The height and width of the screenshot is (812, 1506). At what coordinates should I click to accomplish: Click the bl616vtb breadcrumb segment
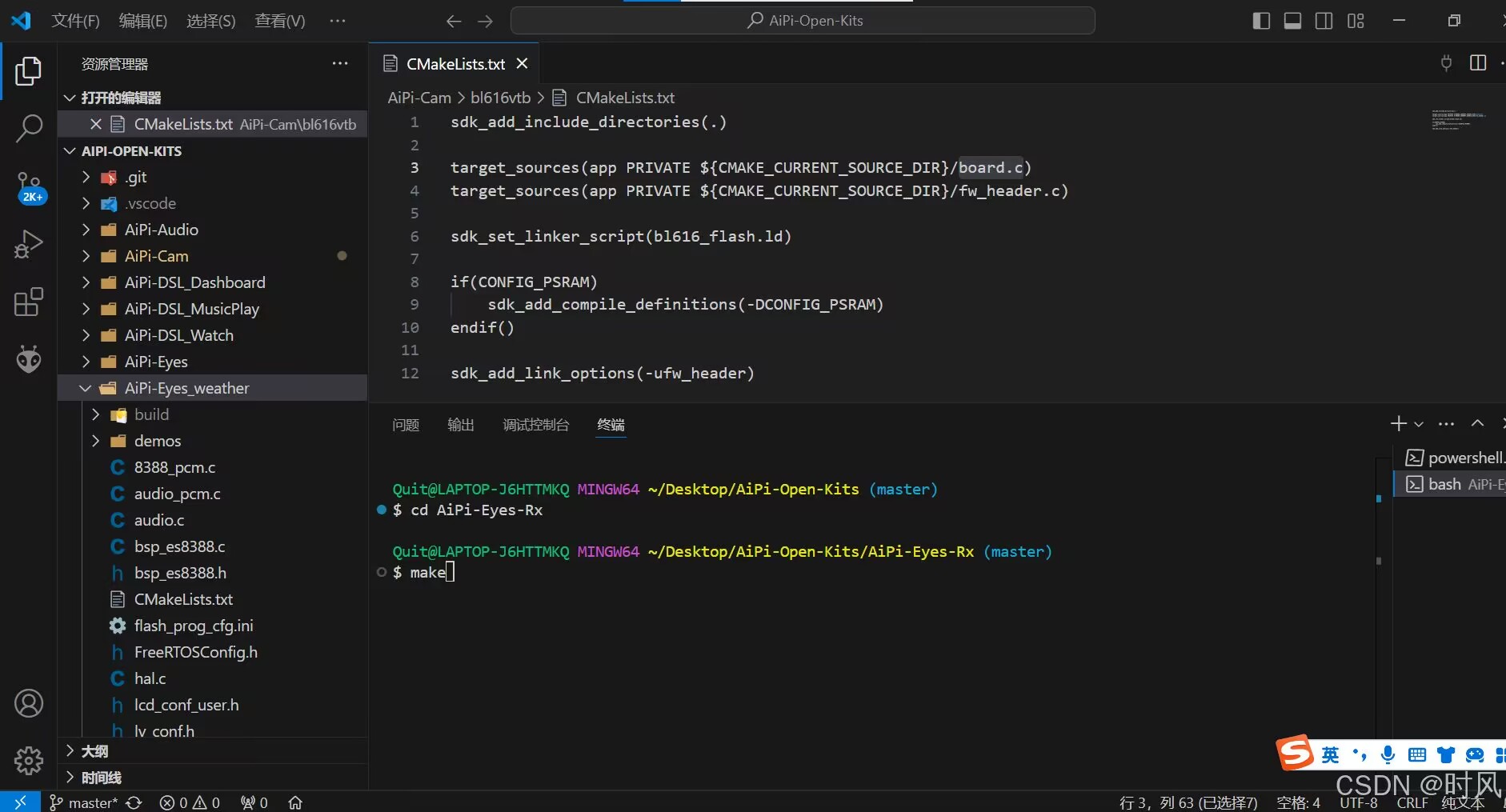tap(500, 98)
